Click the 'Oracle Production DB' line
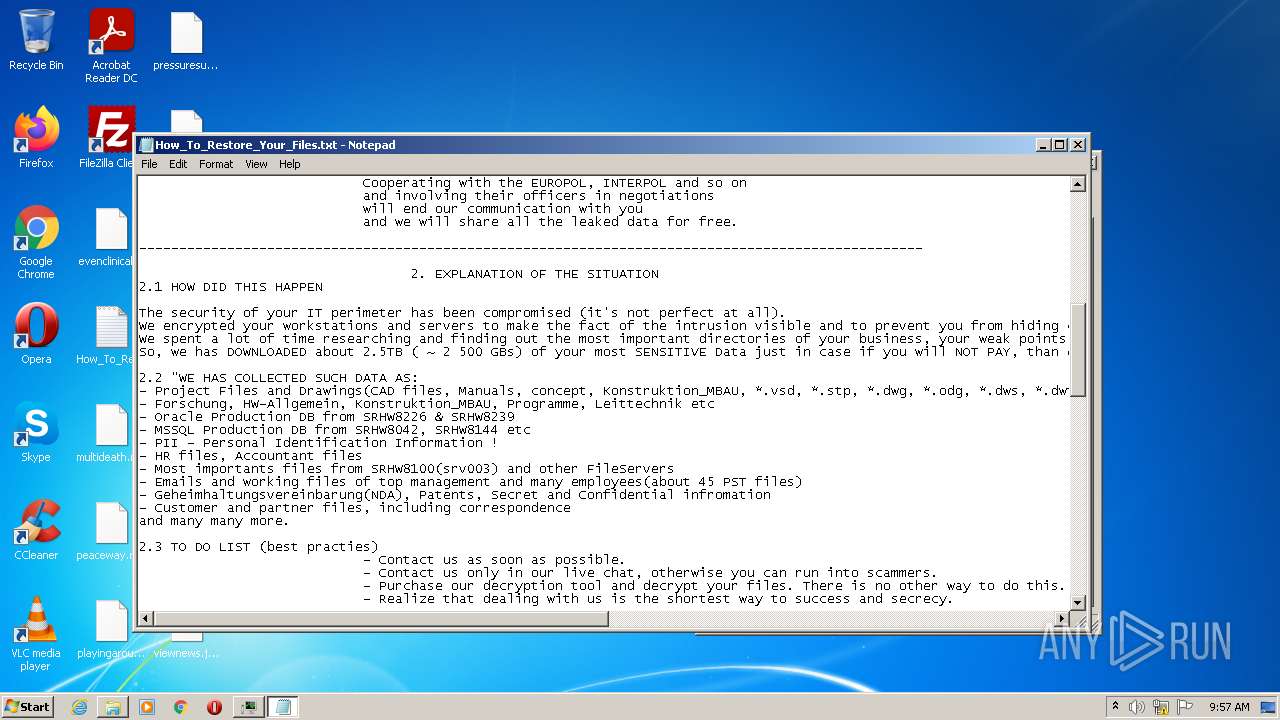This screenshot has width=1280, height=720. coord(327,417)
